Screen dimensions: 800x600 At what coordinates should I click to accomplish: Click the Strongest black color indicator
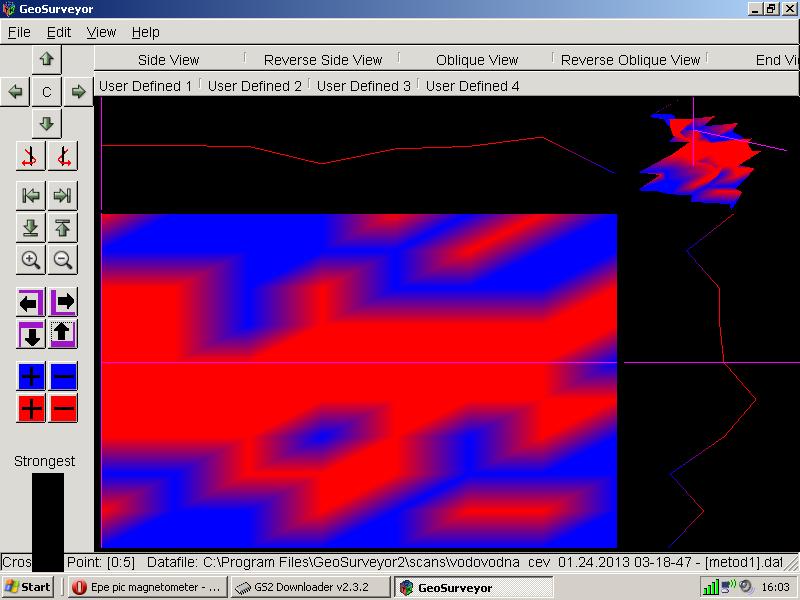48,521
